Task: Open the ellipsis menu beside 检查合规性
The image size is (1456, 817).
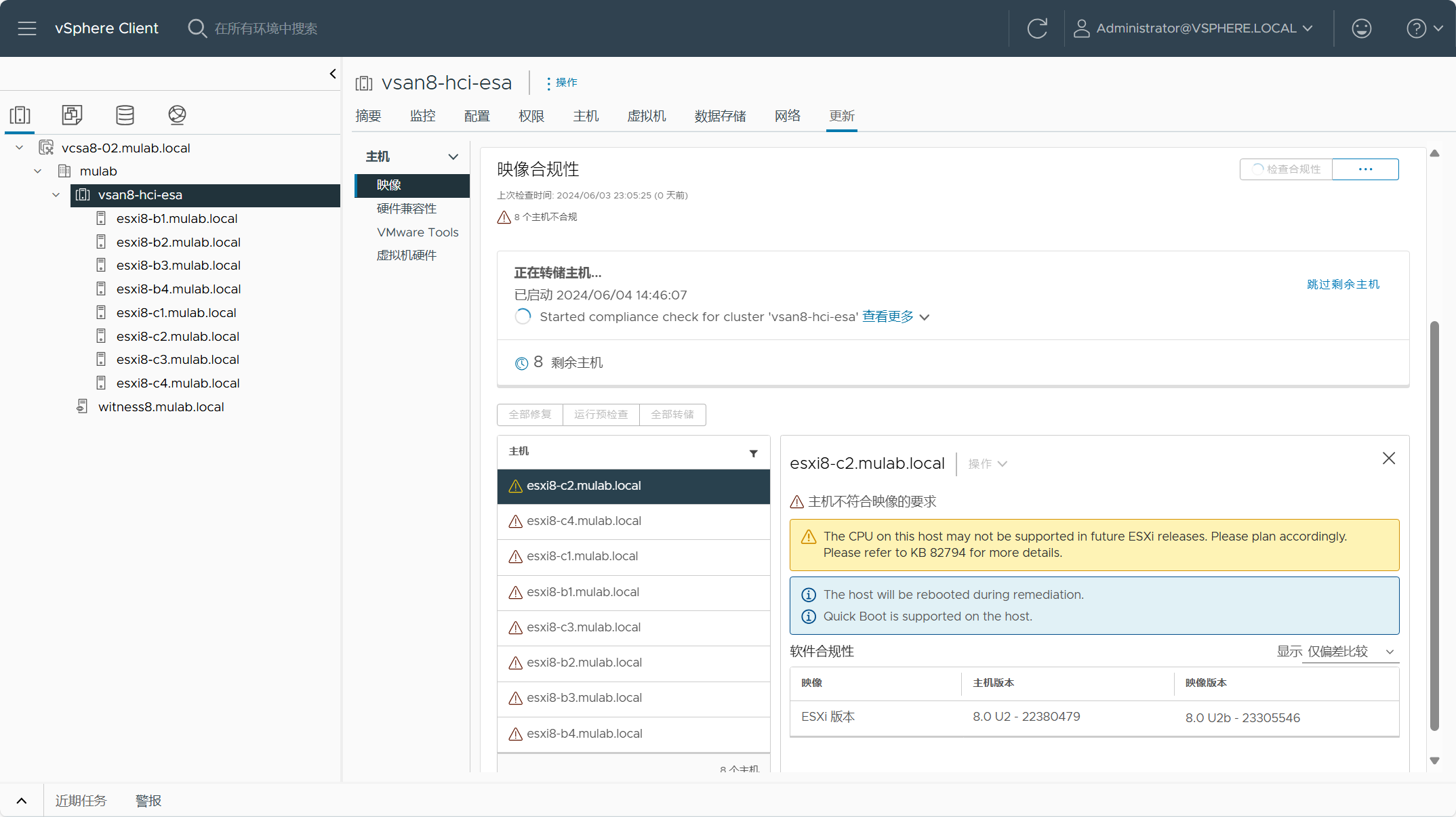Action: tap(1365, 169)
